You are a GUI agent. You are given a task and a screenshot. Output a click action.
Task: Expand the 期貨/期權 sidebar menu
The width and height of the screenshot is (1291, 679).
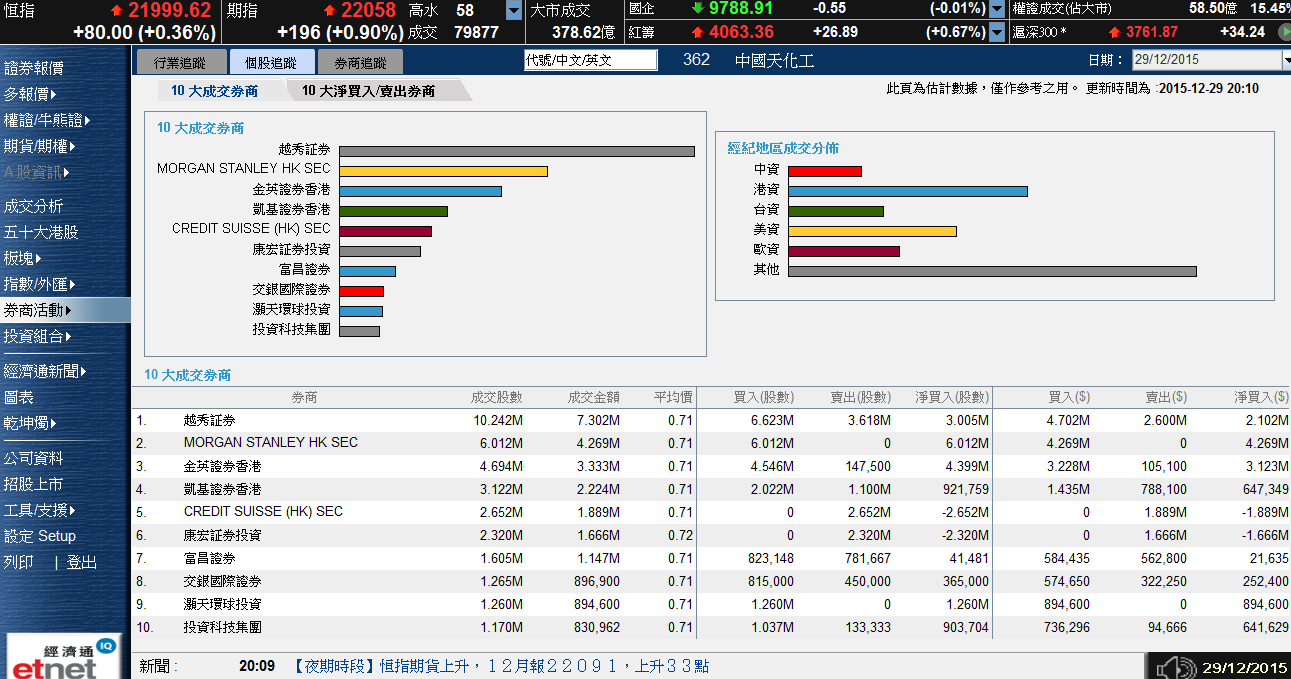pos(40,146)
